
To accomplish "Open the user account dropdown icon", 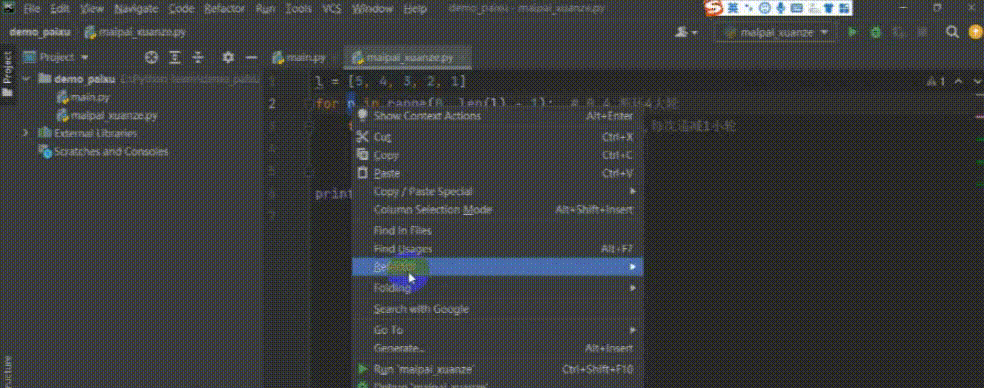I will click(687, 33).
